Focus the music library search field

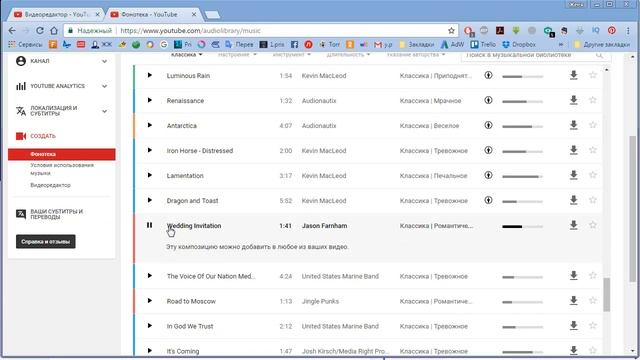536,55
